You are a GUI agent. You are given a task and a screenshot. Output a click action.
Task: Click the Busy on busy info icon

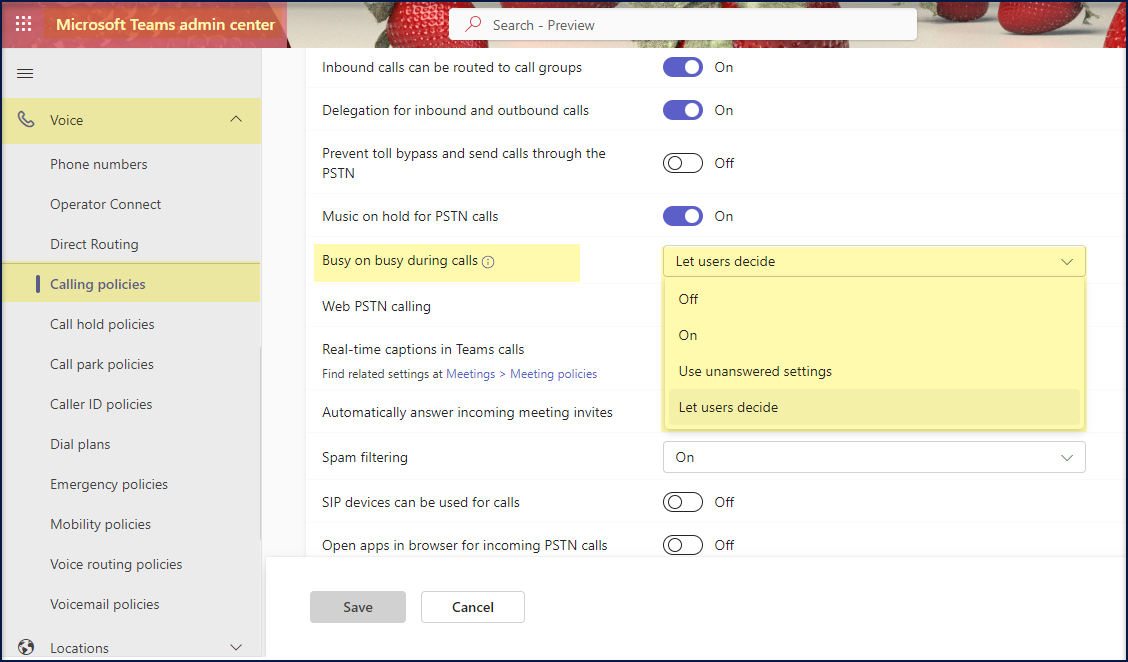point(489,262)
